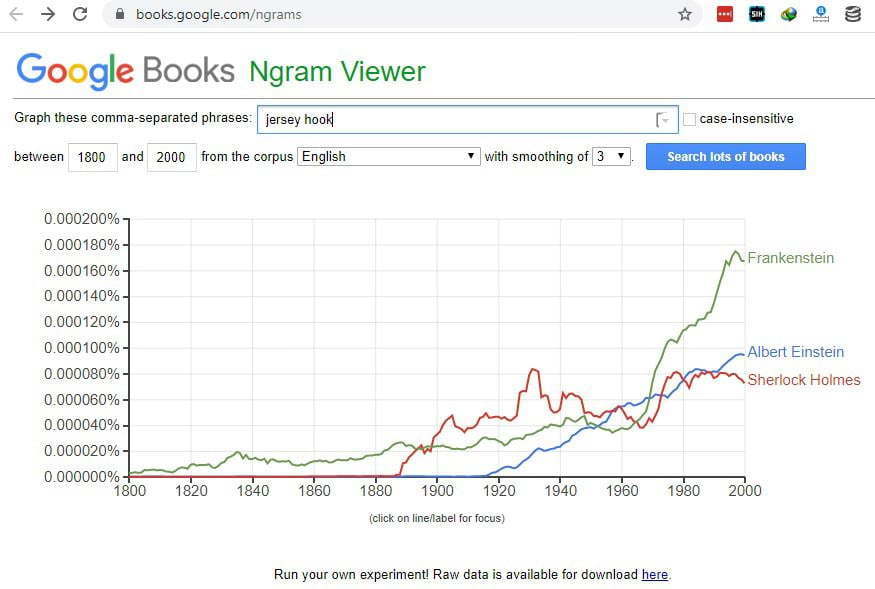Open the English corpus dropdown

[x=388, y=156]
